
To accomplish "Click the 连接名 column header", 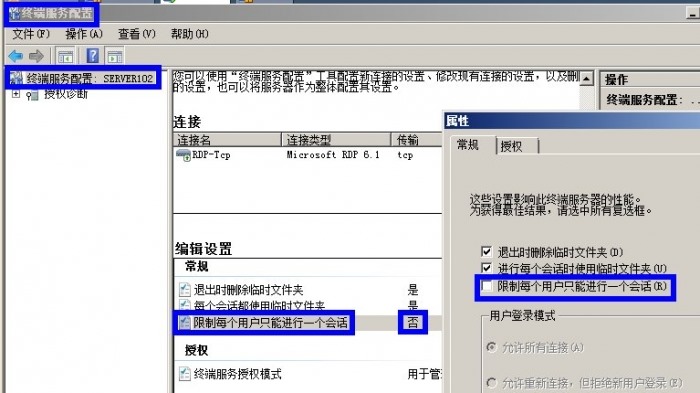I will click(x=227, y=140).
